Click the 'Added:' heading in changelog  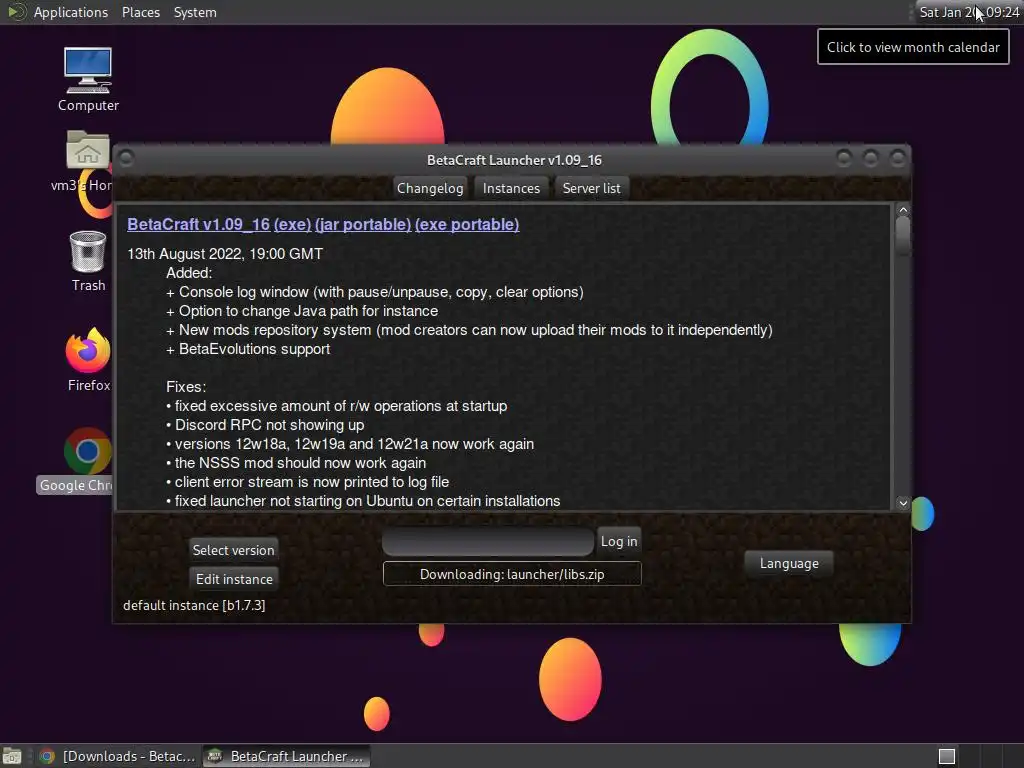coord(189,273)
